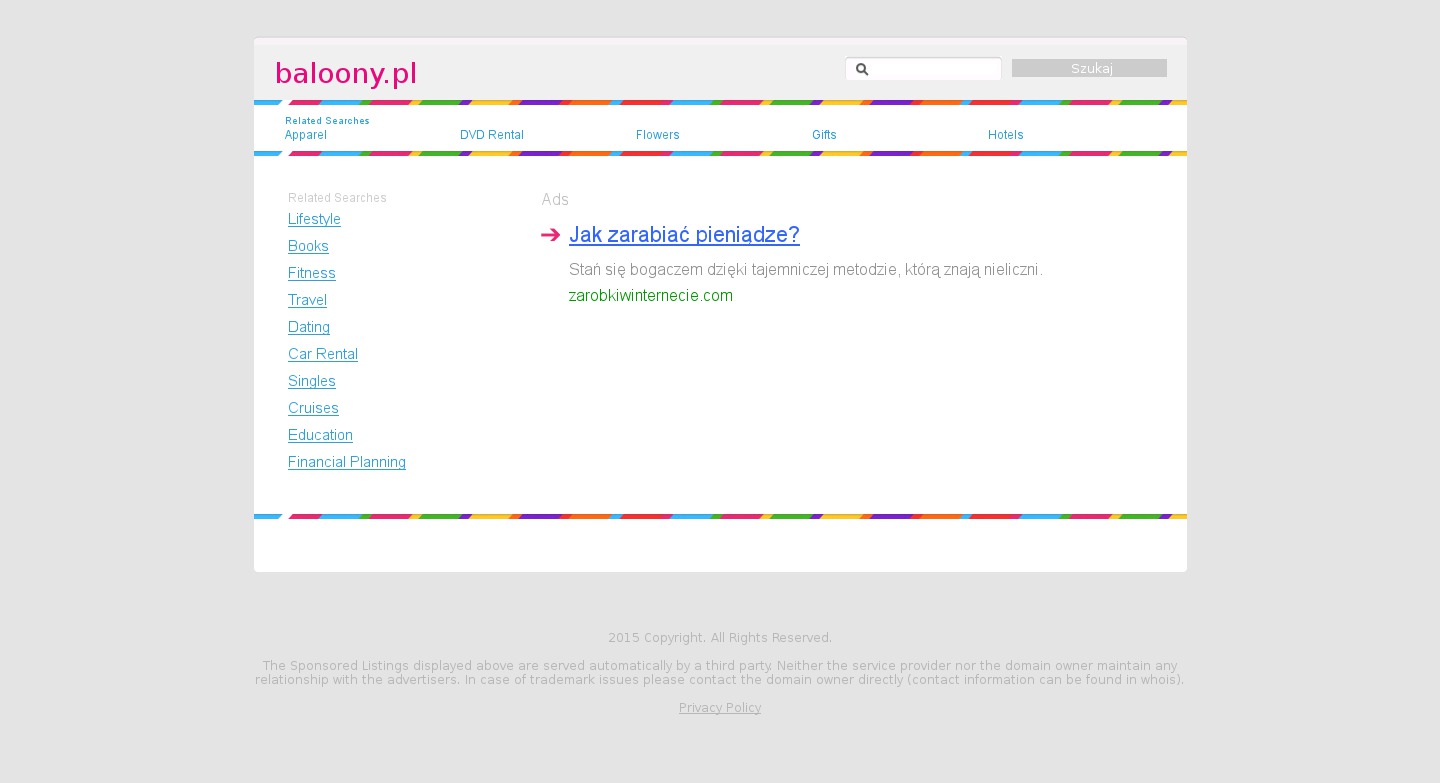Viewport: 1440px width, 783px height.
Task: Click the Books sidebar link
Action: tap(308, 246)
